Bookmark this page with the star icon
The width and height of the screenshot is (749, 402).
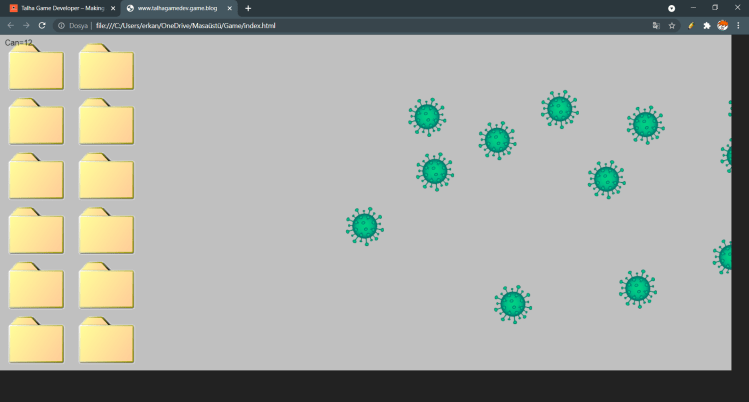point(672,25)
